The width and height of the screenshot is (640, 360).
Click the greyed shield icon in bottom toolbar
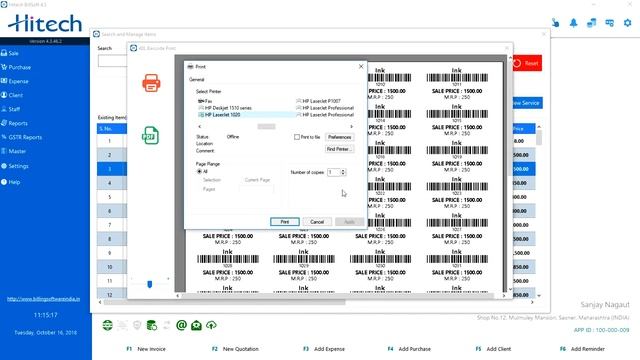pos(137,325)
